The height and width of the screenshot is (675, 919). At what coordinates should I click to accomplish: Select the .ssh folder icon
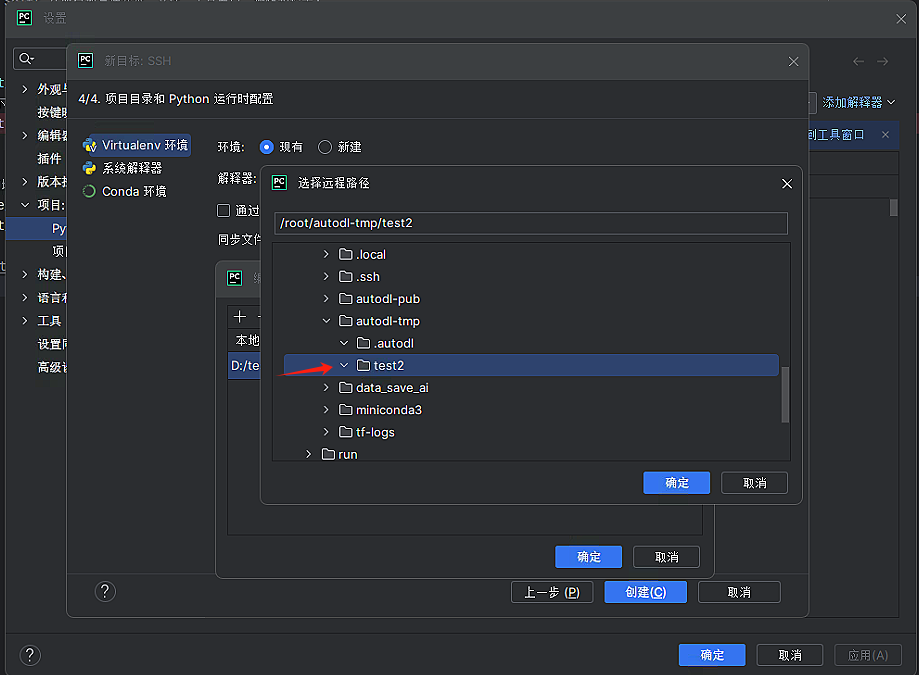click(346, 277)
